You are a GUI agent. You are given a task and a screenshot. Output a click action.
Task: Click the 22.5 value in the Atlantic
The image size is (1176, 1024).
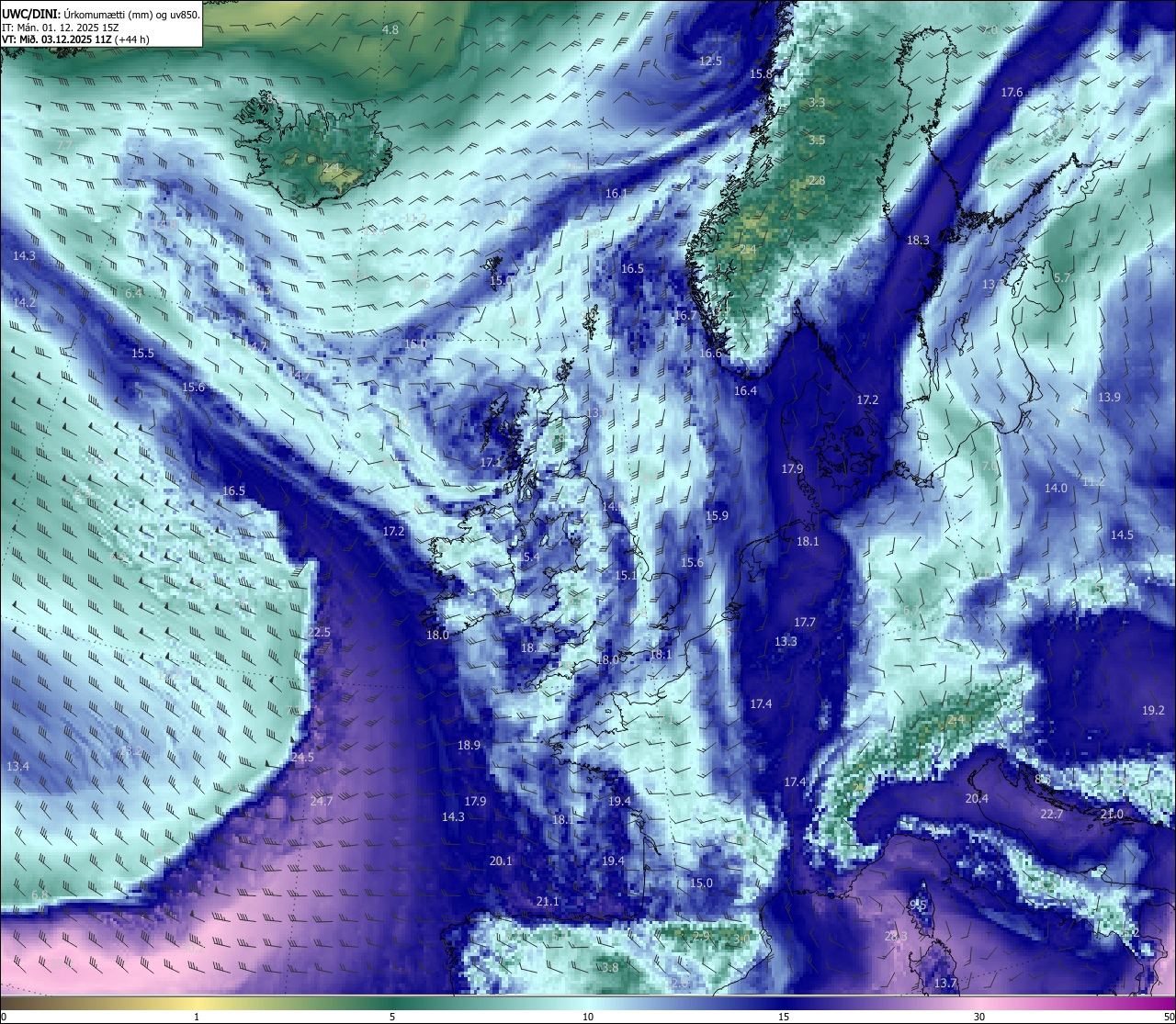pyautogui.click(x=319, y=633)
